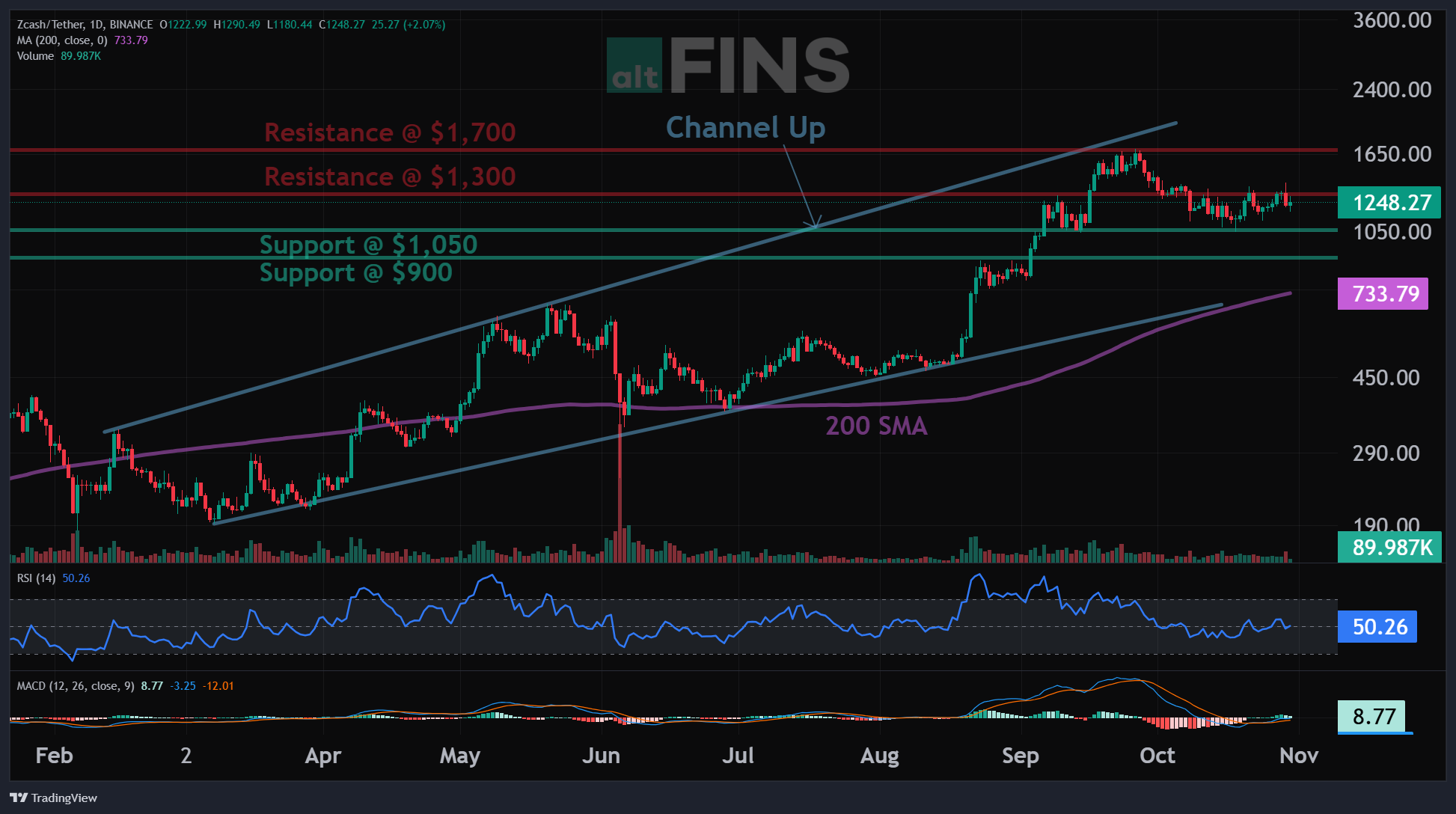This screenshot has width=1456, height=814.
Task: Click the MA (200, close, 0) indicator legend
Action: (x=62, y=40)
